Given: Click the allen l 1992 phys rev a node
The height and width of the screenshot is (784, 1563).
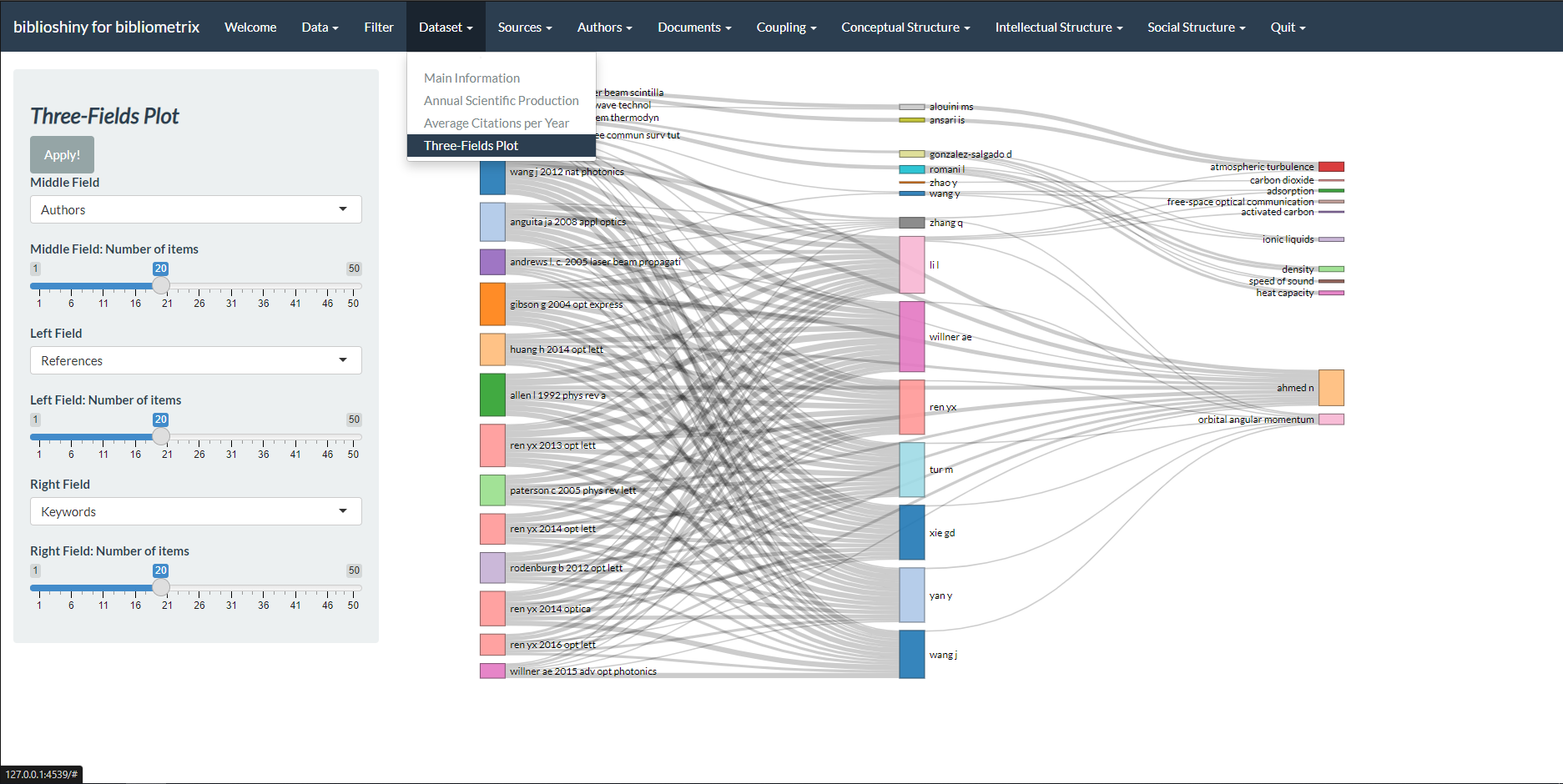Looking at the screenshot, I should click(x=492, y=395).
